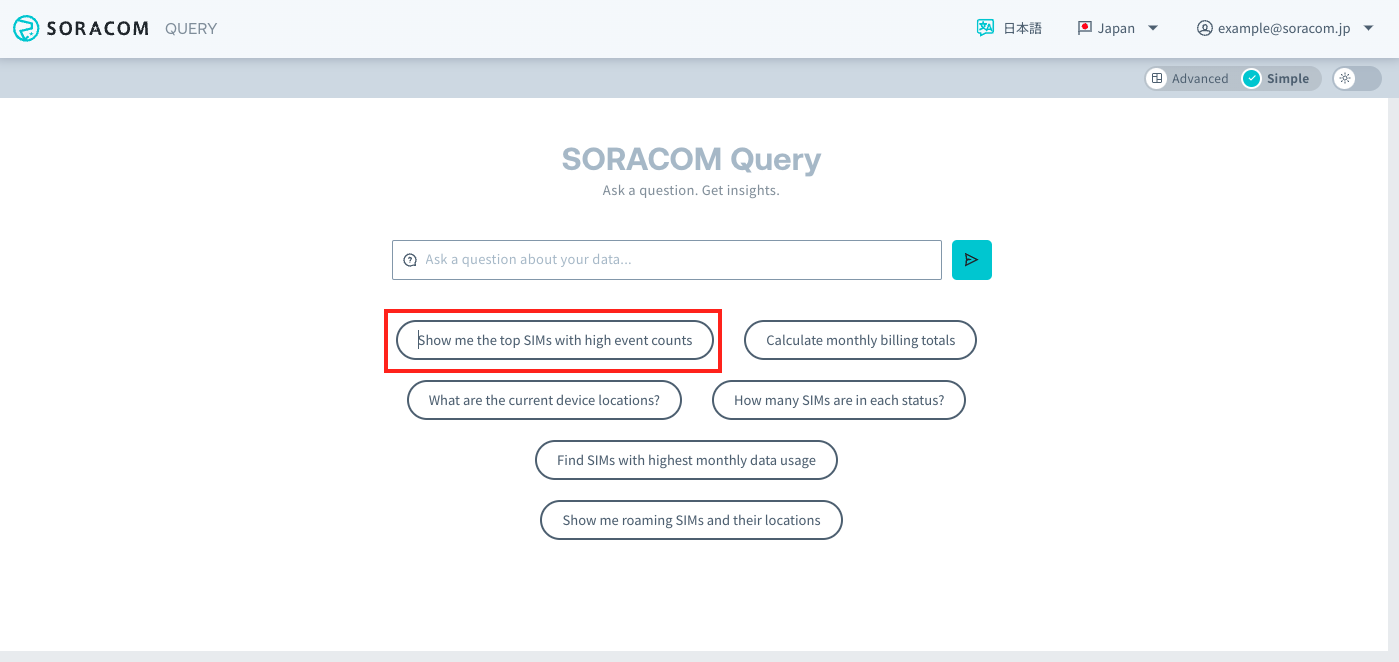The height and width of the screenshot is (662, 1399).
Task: Click the sun theme icon
Action: tap(1346, 77)
